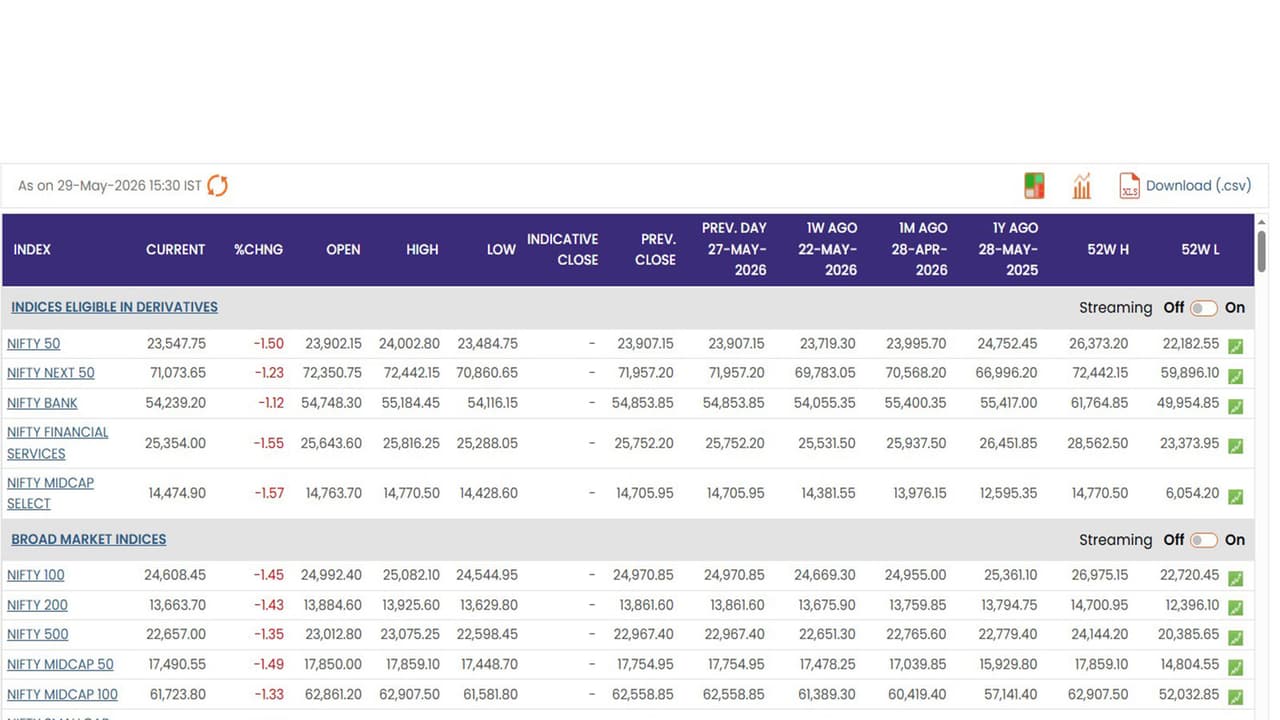Click the table's vertical scrollbar thumb
Viewport: 1280px width, 720px height.
pyautogui.click(x=1262, y=250)
